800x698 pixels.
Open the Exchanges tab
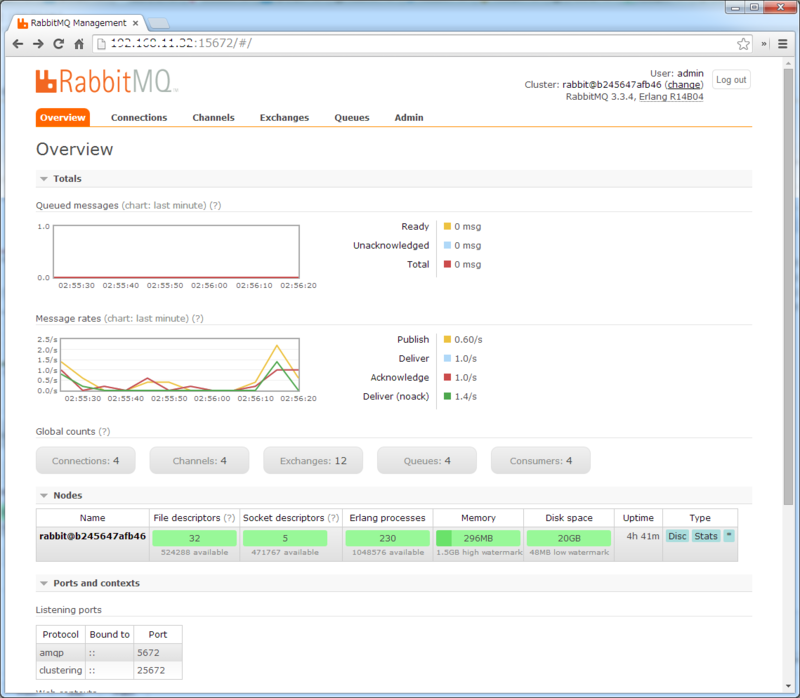[x=284, y=117]
